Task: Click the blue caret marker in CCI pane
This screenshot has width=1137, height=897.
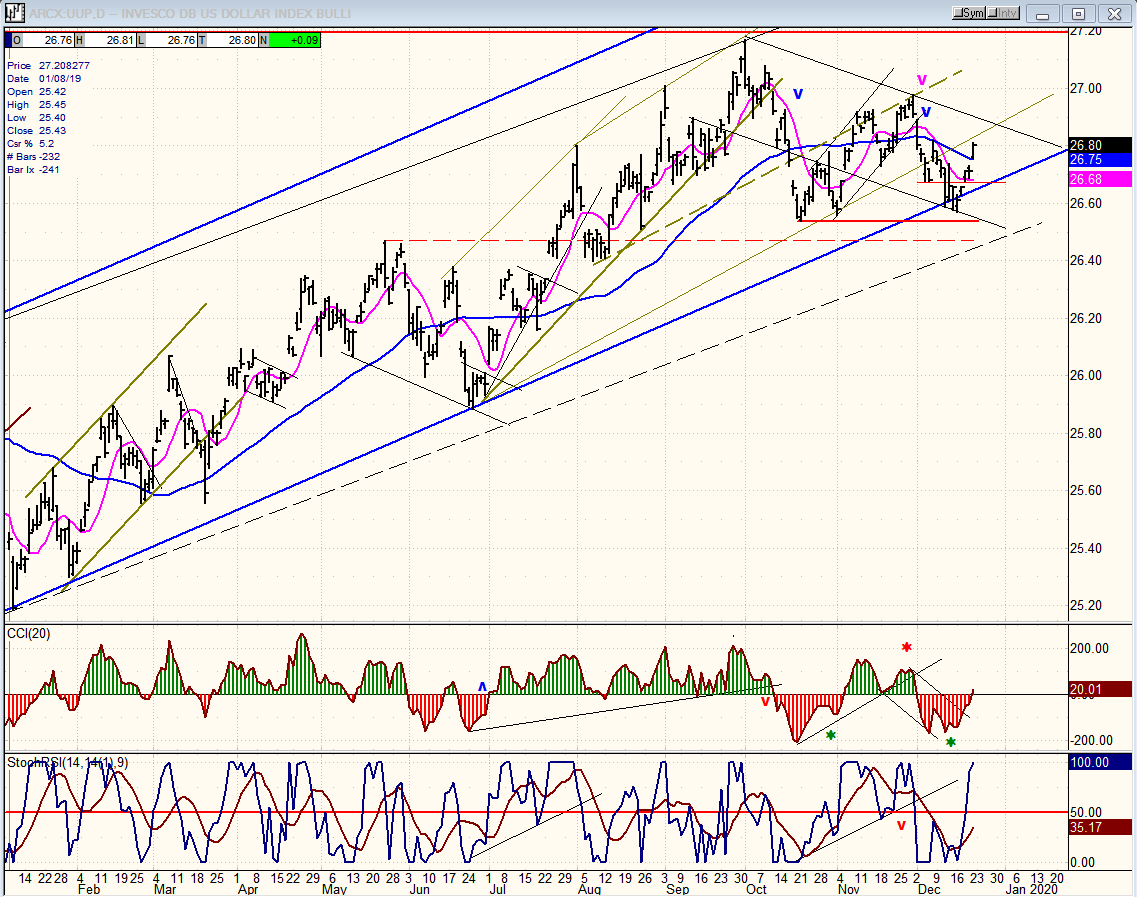Action: click(x=482, y=687)
